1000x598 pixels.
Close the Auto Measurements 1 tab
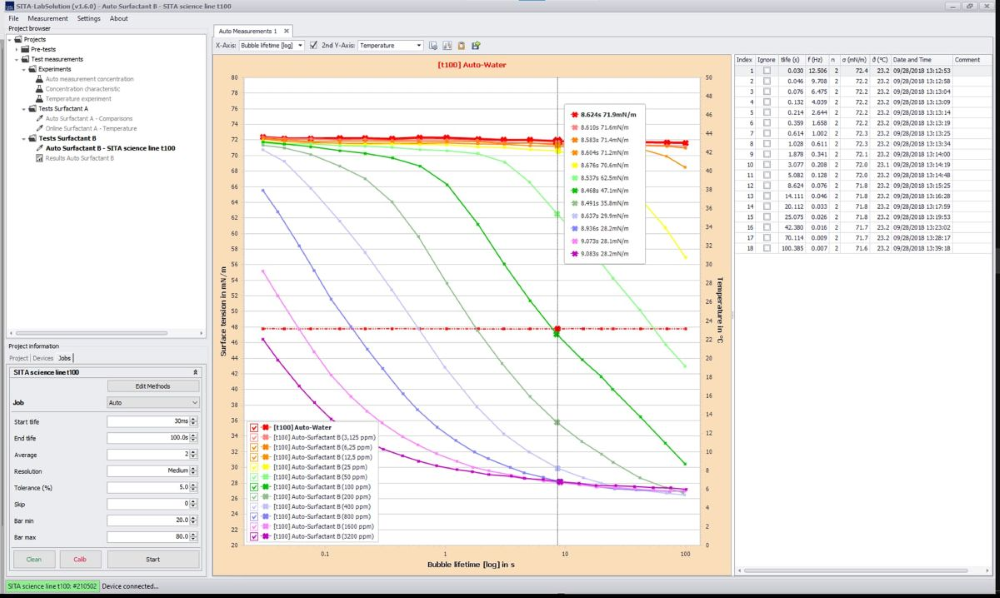[285, 31]
